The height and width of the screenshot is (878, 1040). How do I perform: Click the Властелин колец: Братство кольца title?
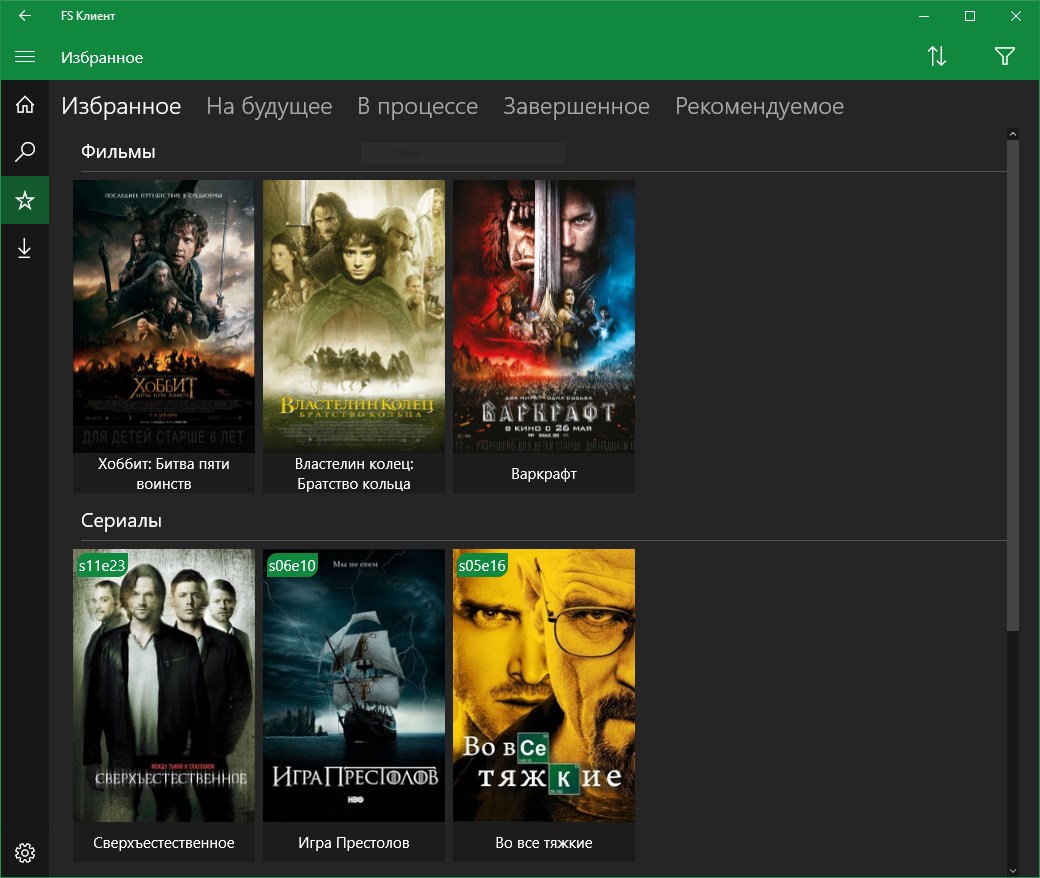353,473
